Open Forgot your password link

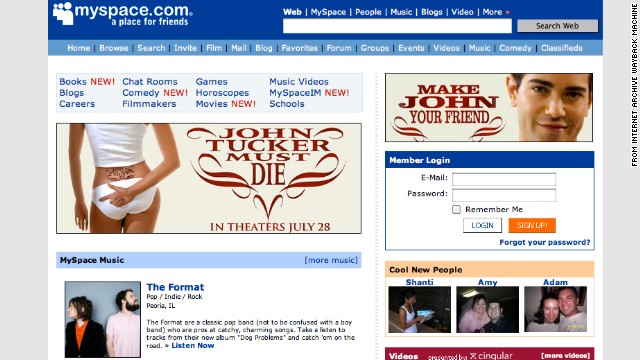pyautogui.click(x=545, y=242)
